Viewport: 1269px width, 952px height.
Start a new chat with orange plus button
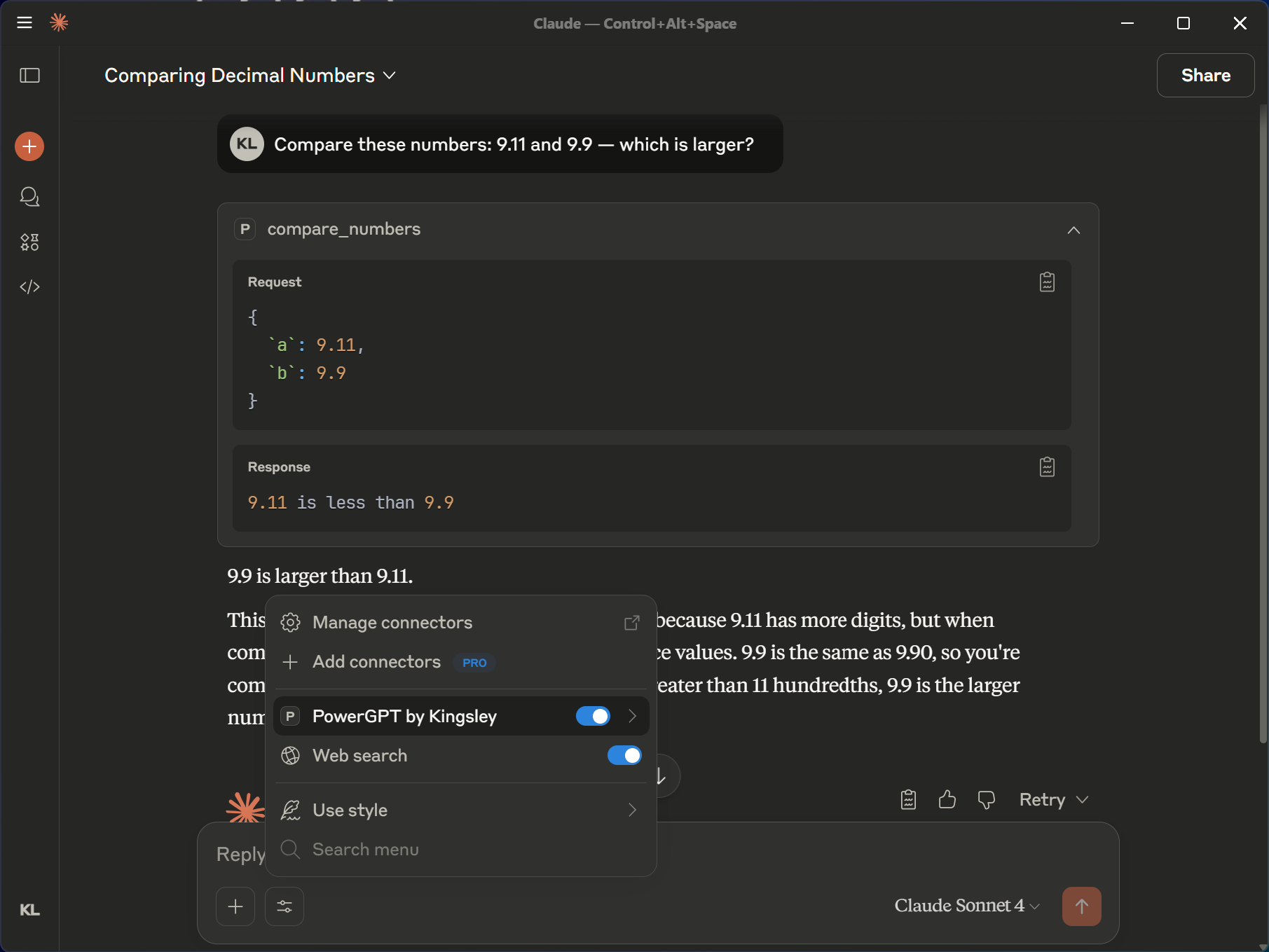tap(29, 146)
